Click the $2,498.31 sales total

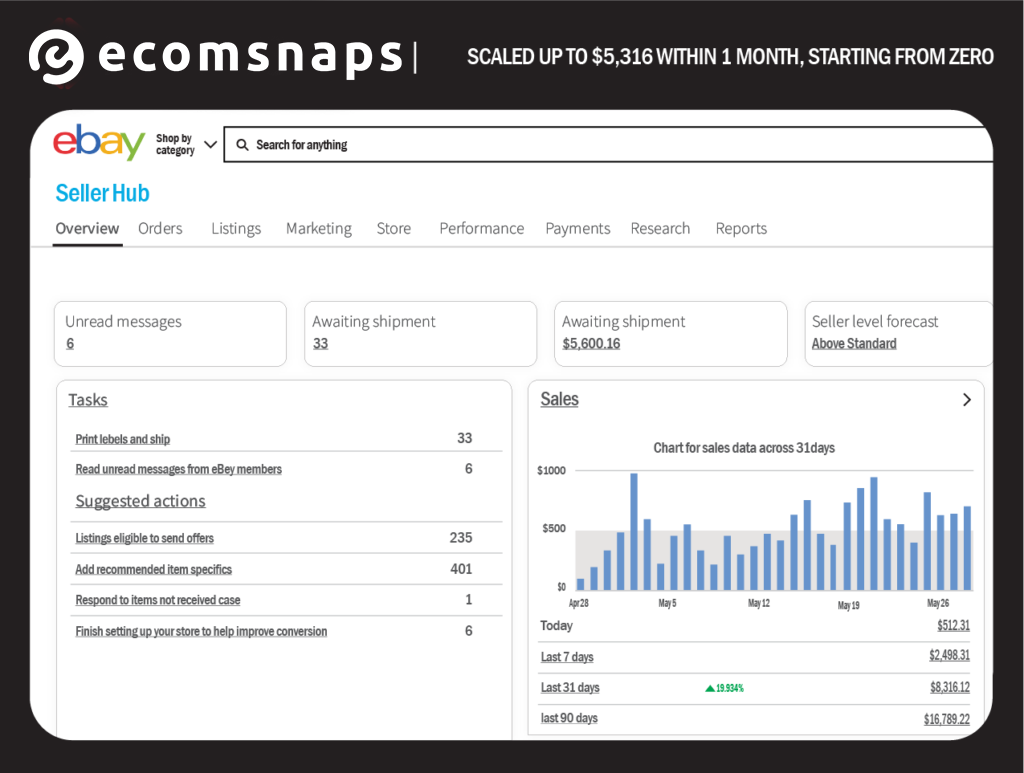tap(950, 655)
